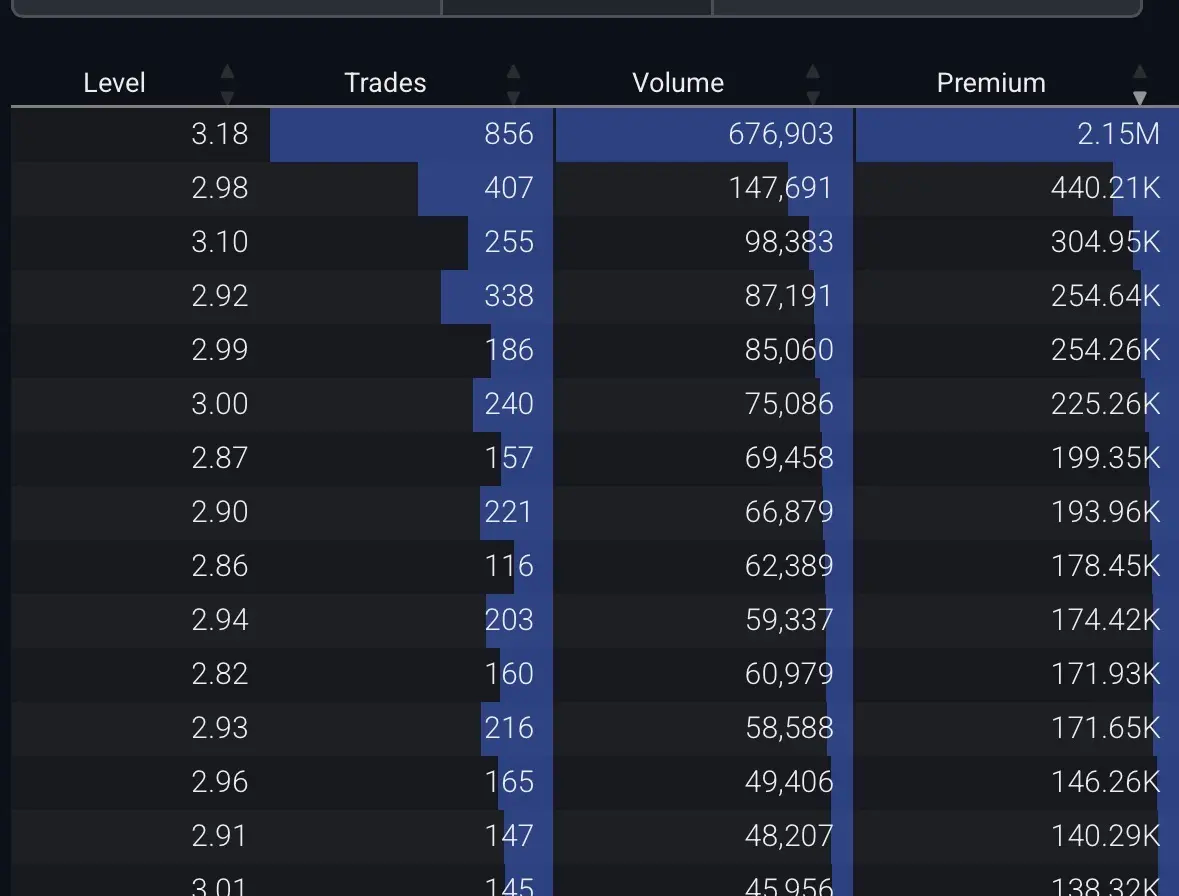This screenshot has height=896, width=1179.
Task: Click the 407 trades value
Action: point(509,188)
